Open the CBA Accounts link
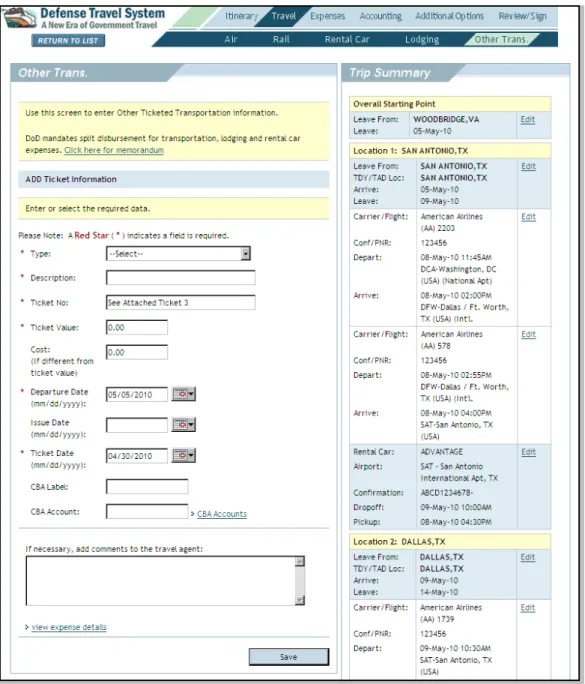 [x=222, y=514]
